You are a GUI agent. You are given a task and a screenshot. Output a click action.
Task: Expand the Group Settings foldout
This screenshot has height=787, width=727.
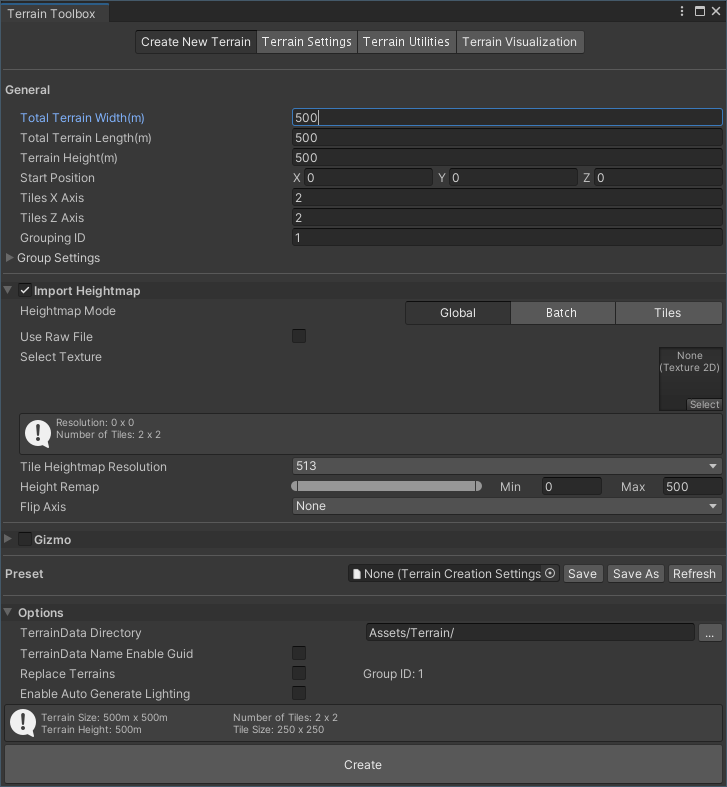pos(10,258)
